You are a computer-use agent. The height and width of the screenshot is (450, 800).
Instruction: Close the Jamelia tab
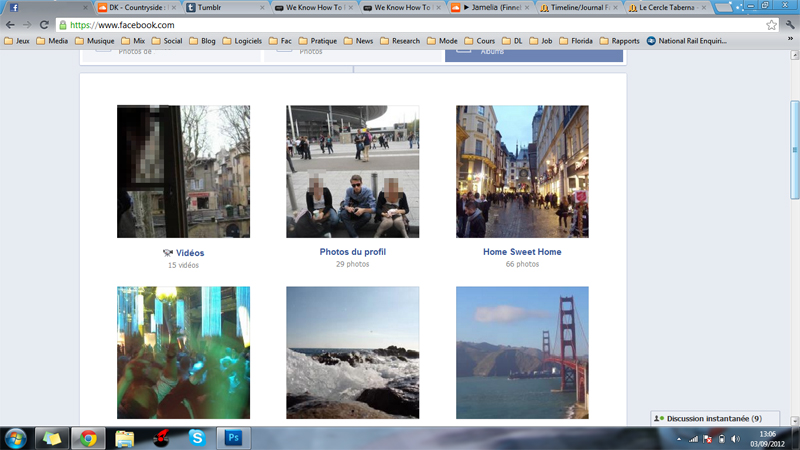pyautogui.click(x=527, y=8)
